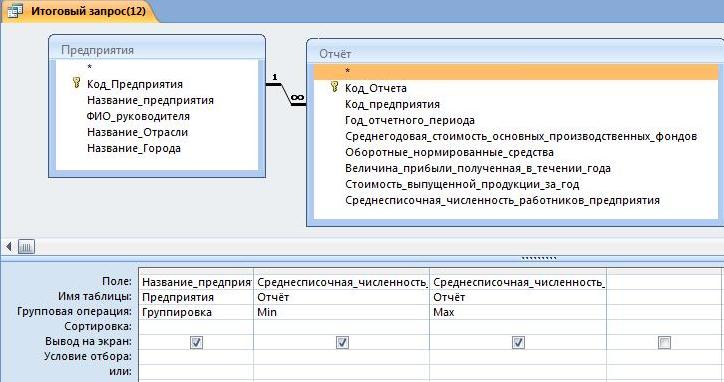Open the Имя таблицы cell showing Предприятия
Viewport: 724px width, 382px height.
(196, 297)
